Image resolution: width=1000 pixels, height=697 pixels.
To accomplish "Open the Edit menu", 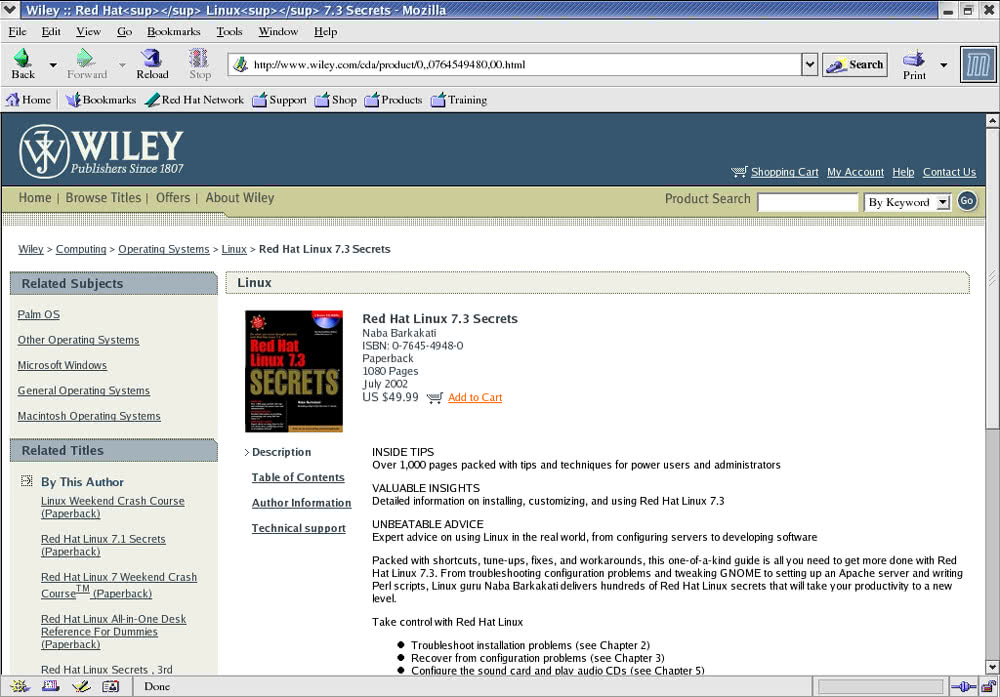I will (x=51, y=31).
